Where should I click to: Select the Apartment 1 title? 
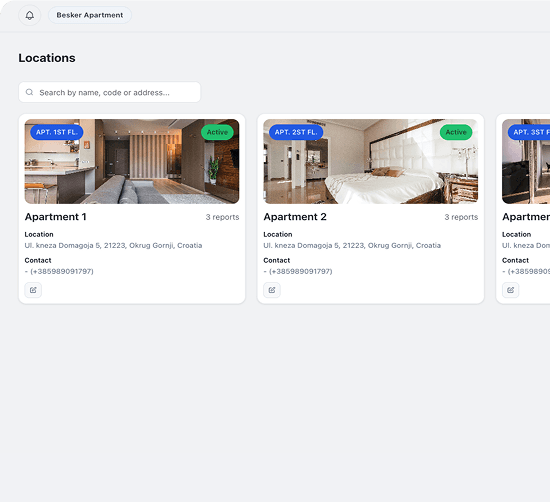(x=55, y=217)
